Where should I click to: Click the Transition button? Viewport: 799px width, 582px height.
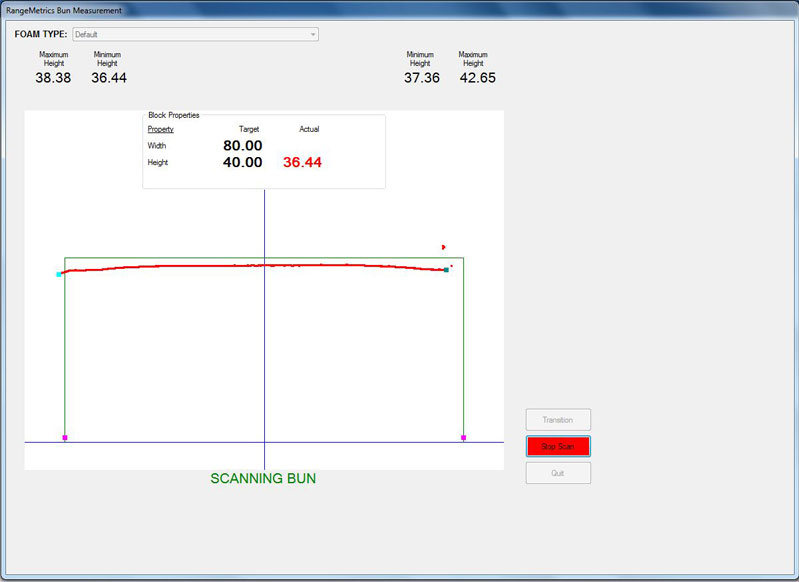point(558,420)
